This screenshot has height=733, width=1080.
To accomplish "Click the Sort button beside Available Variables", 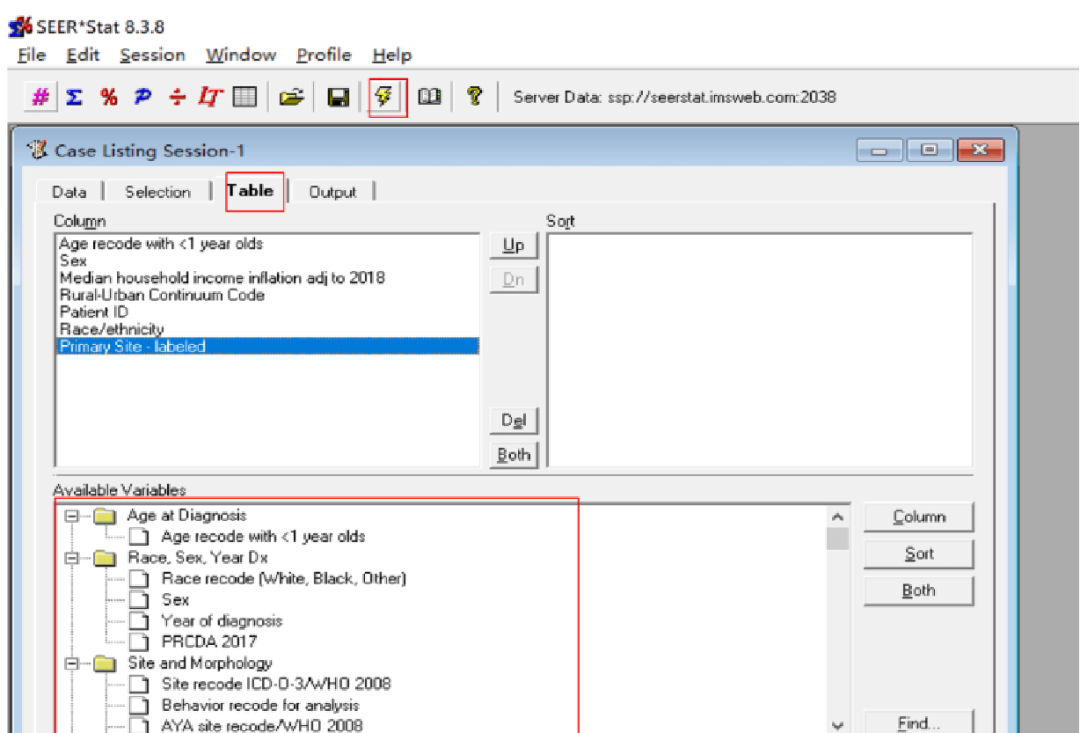I will pos(919,554).
